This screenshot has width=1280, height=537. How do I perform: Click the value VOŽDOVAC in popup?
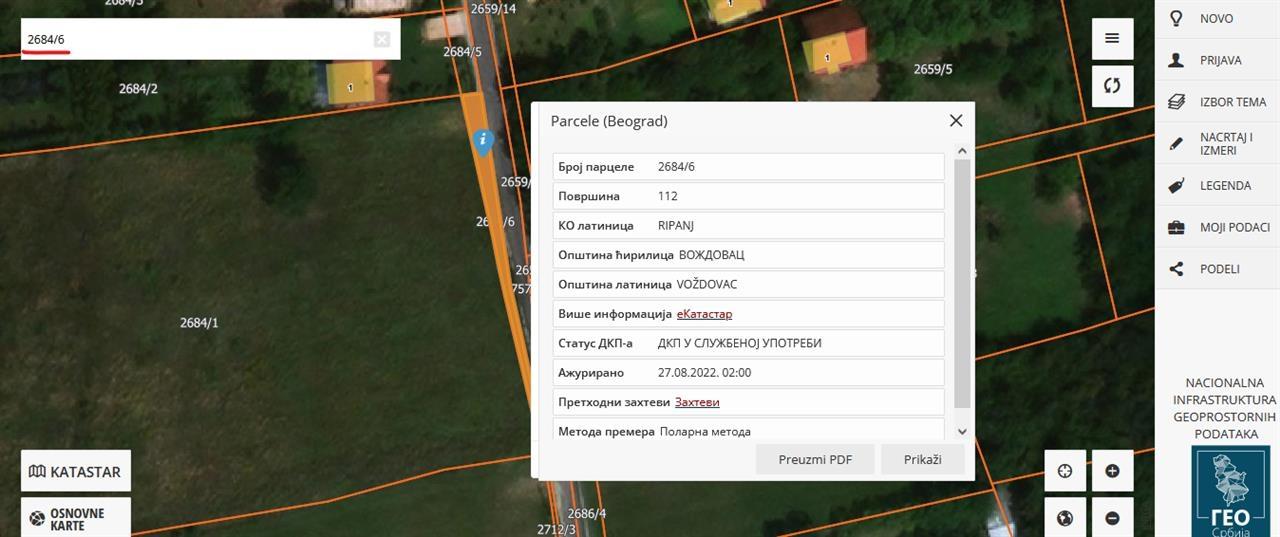point(707,284)
